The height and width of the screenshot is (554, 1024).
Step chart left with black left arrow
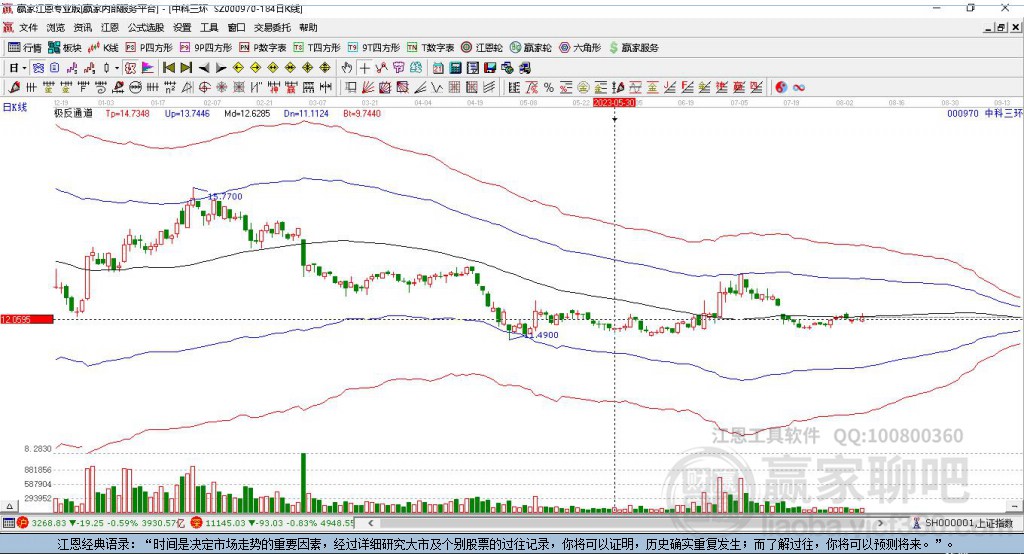coord(204,68)
